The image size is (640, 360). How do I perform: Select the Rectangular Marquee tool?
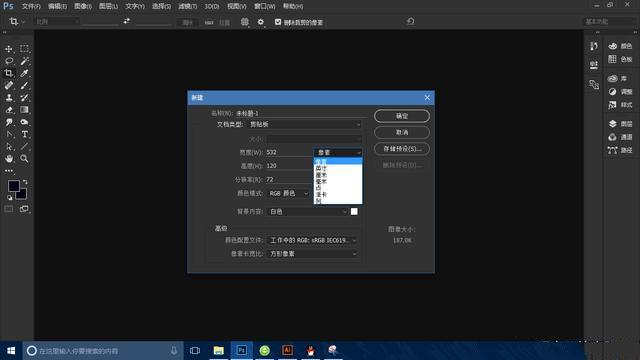(24, 49)
